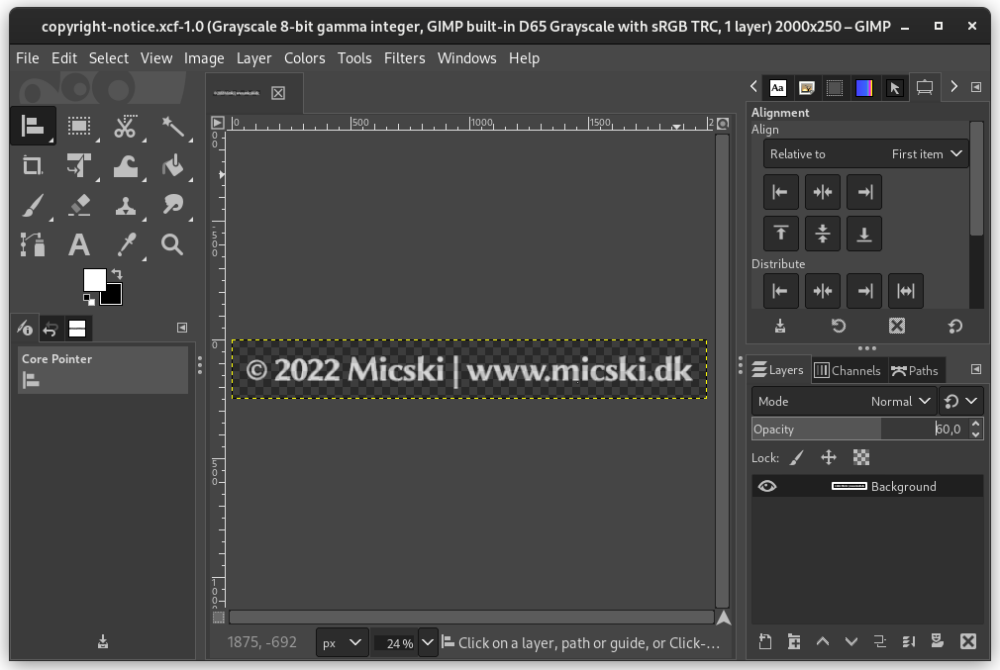Click the align bottom edge button
Screen dimensions: 1000x670
(863, 233)
